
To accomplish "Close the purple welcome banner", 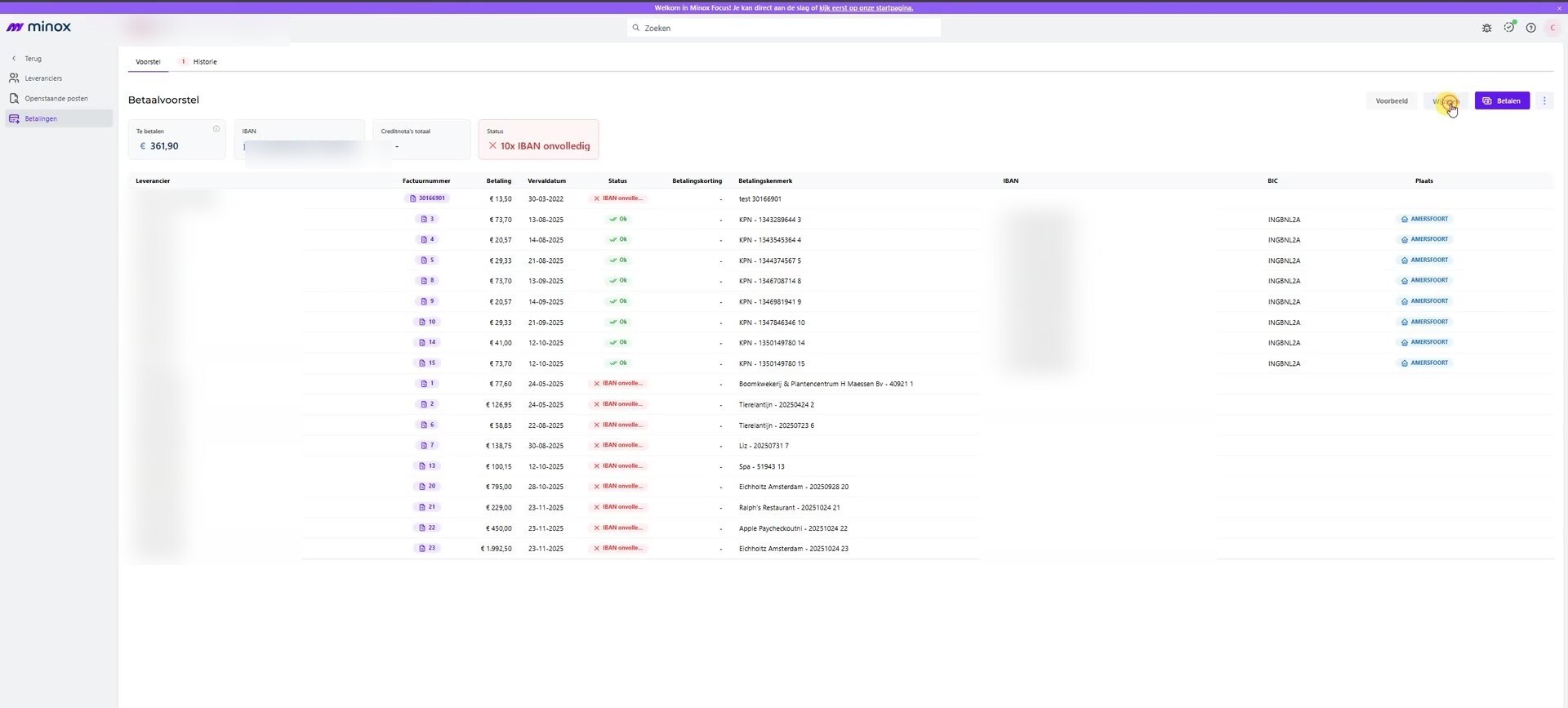I will coord(1559,8).
